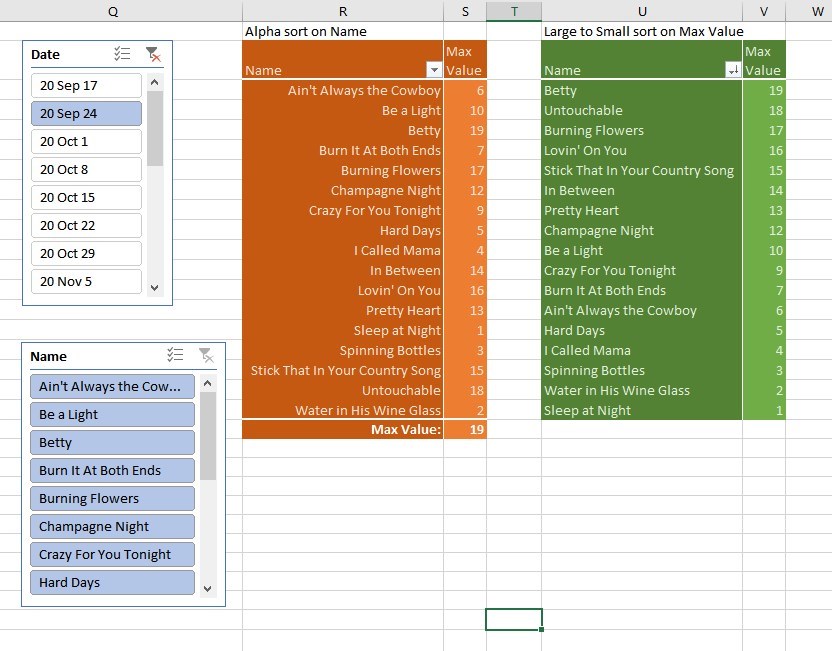
Task: Click the Date slicer scrollbar thumb
Action: tap(155, 128)
